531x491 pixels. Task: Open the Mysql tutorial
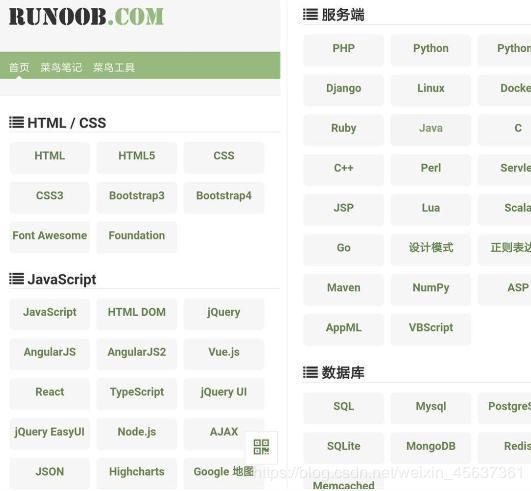(431, 407)
